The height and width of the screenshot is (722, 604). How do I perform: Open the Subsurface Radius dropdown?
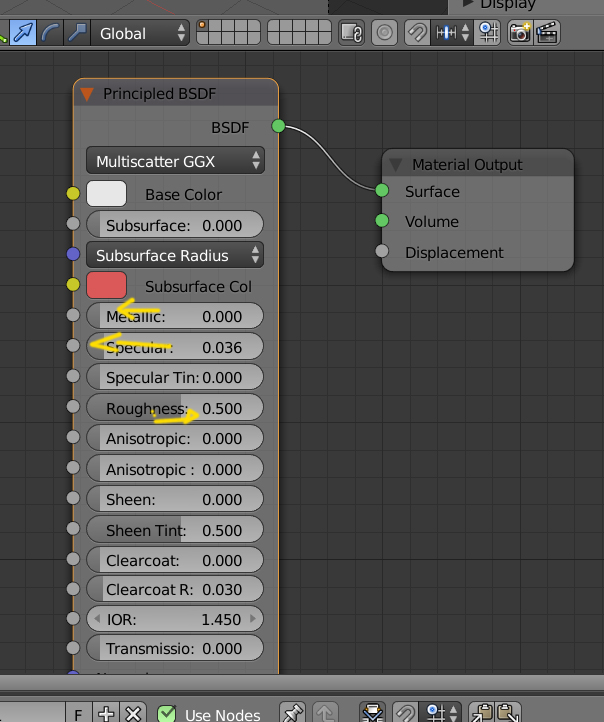coord(175,255)
